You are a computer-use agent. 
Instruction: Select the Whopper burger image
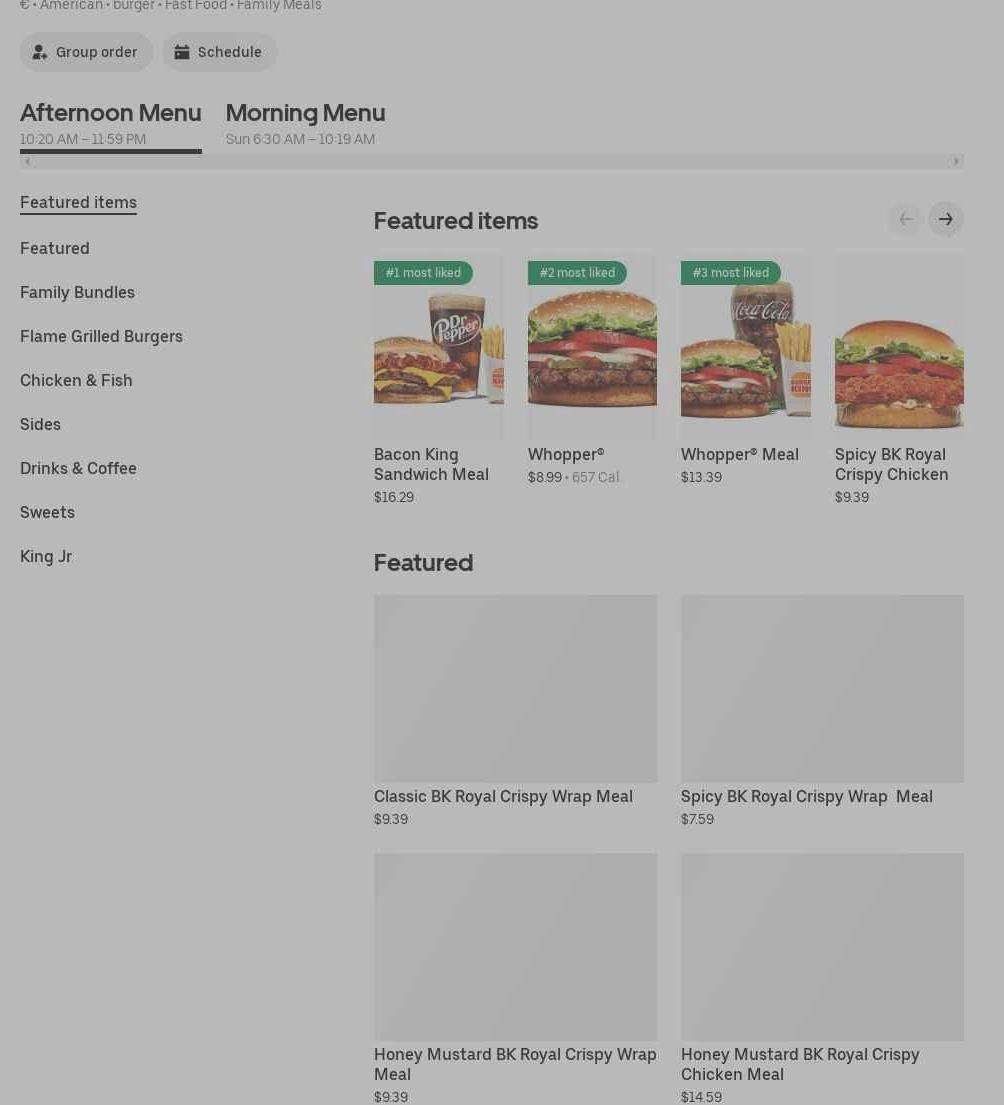(x=592, y=345)
